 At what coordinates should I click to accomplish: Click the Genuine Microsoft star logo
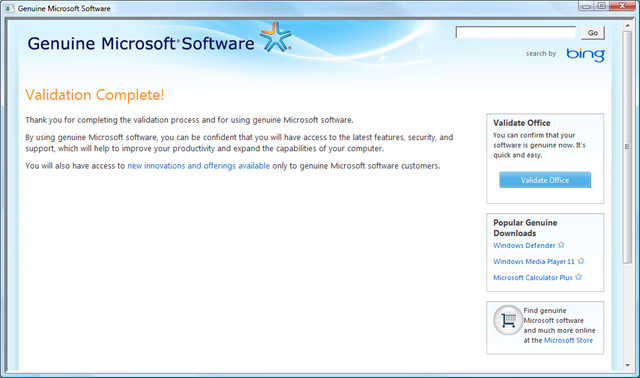pos(276,37)
